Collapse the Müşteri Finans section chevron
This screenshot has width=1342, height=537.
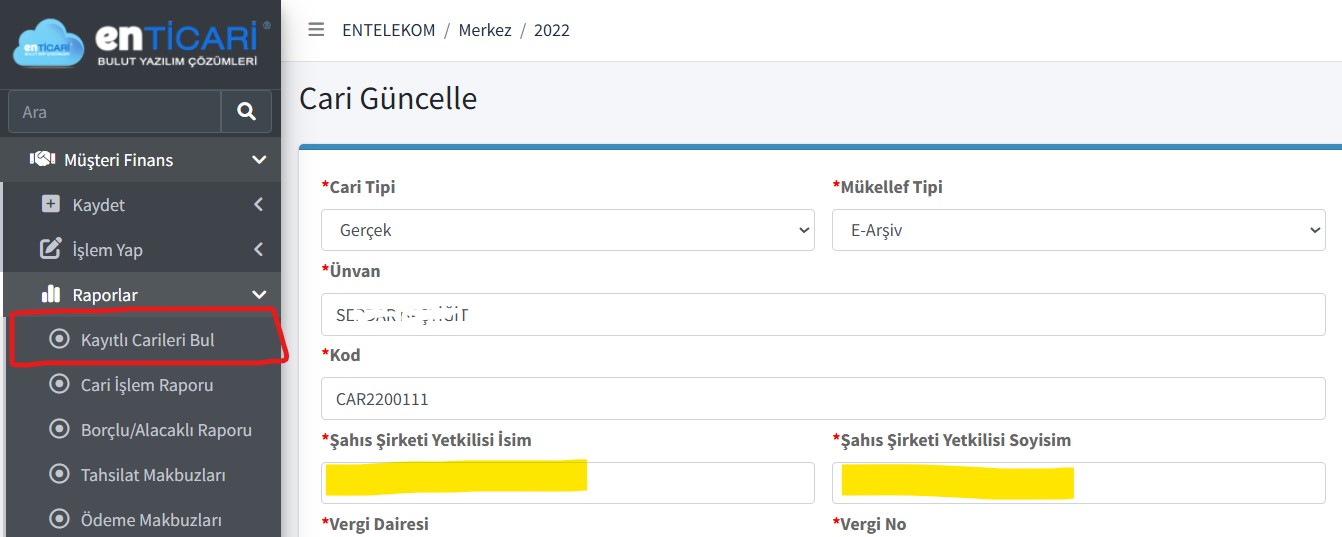pyautogui.click(x=259, y=160)
